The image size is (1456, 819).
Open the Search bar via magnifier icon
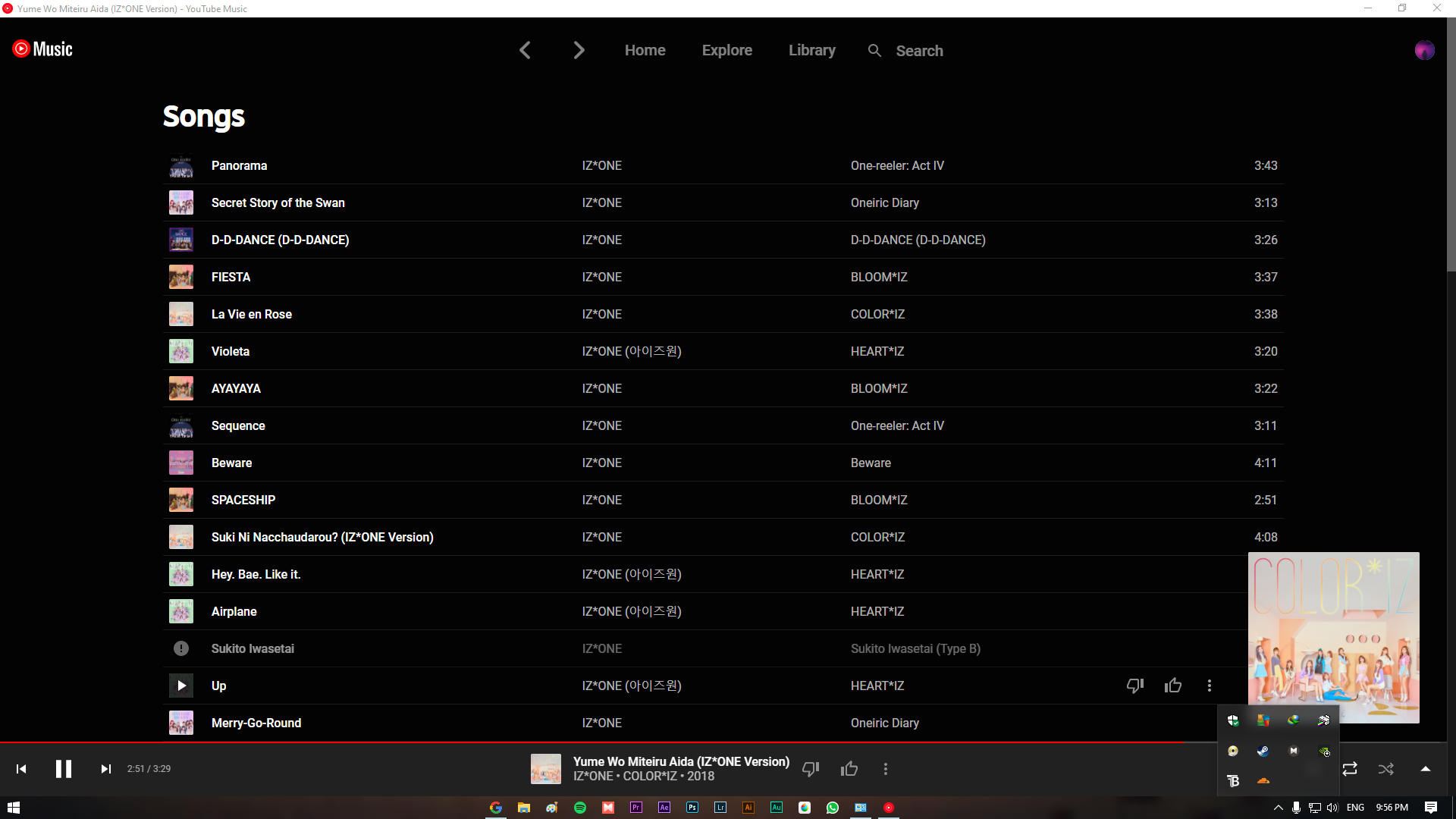pos(874,50)
